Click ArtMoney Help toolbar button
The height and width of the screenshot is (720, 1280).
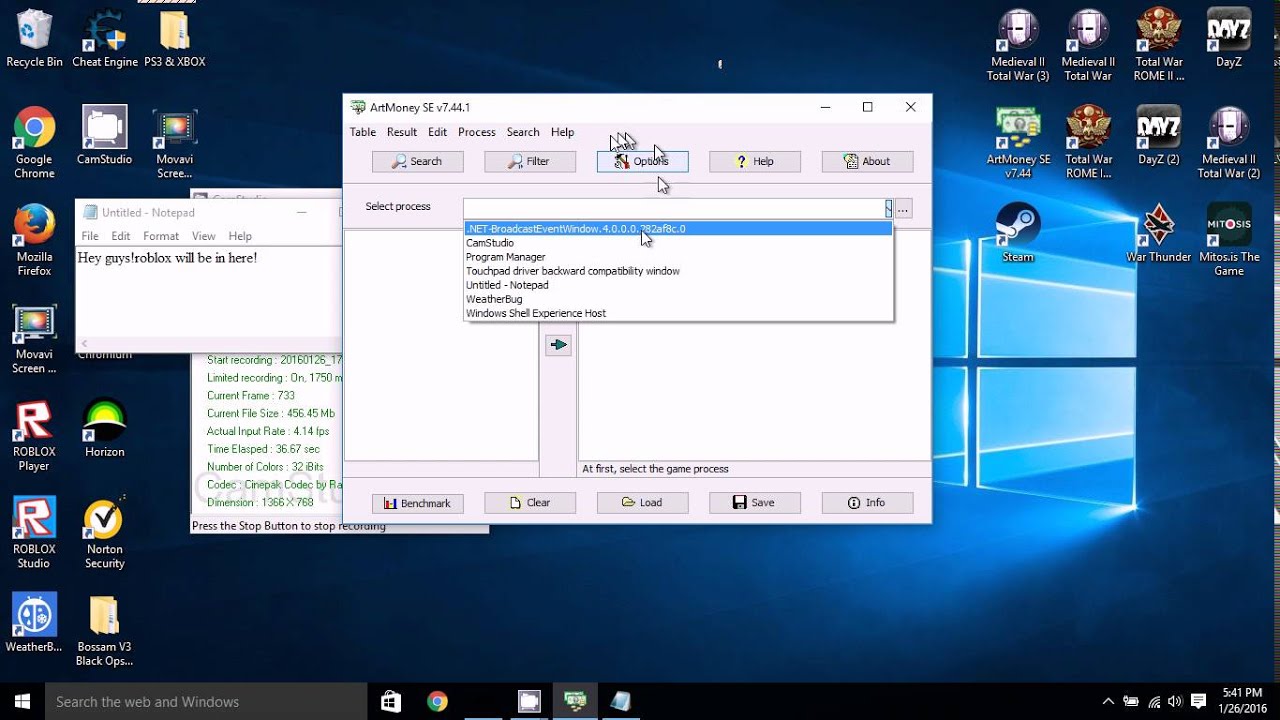[x=755, y=161]
